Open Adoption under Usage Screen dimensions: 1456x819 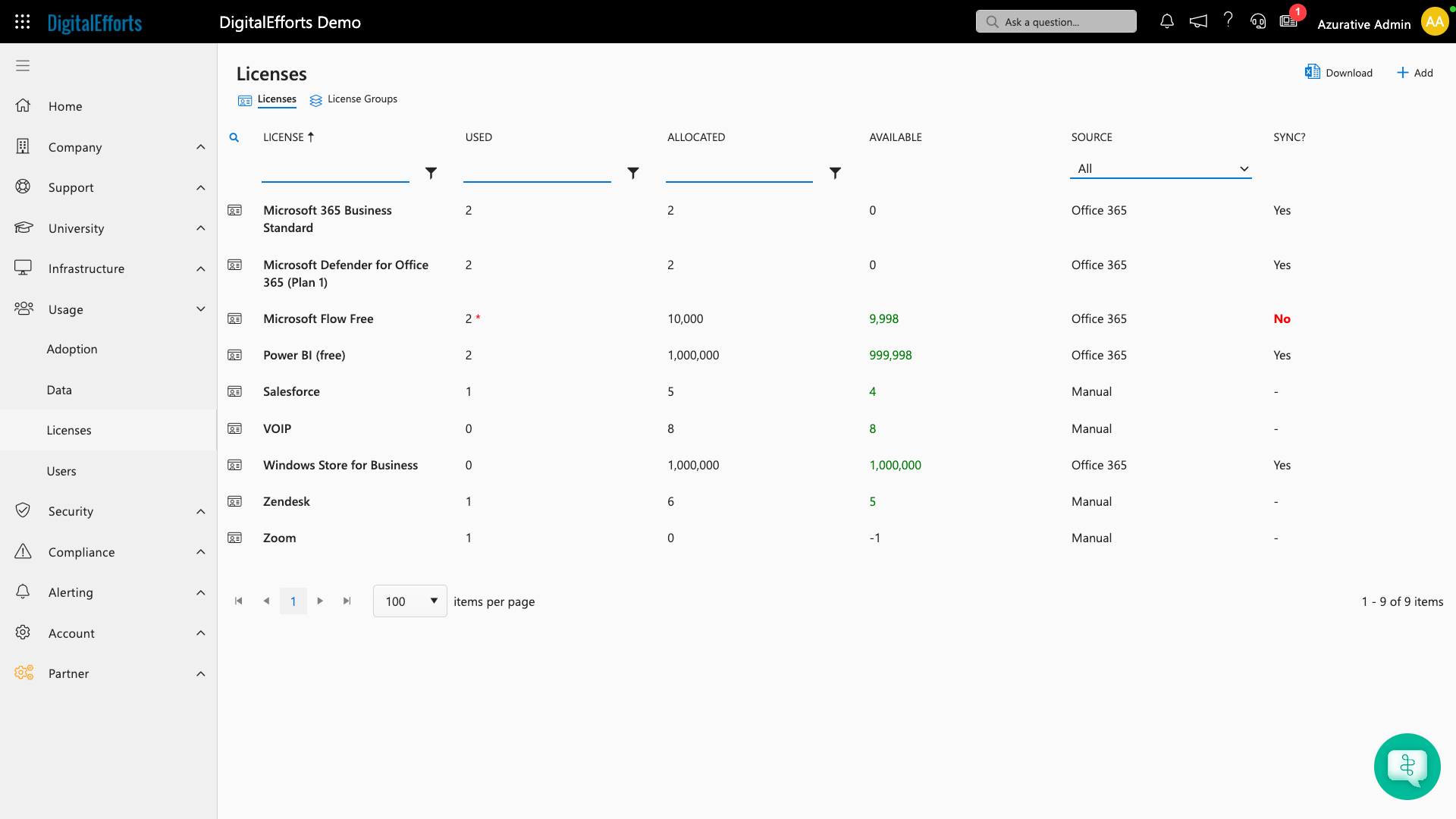point(72,349)
